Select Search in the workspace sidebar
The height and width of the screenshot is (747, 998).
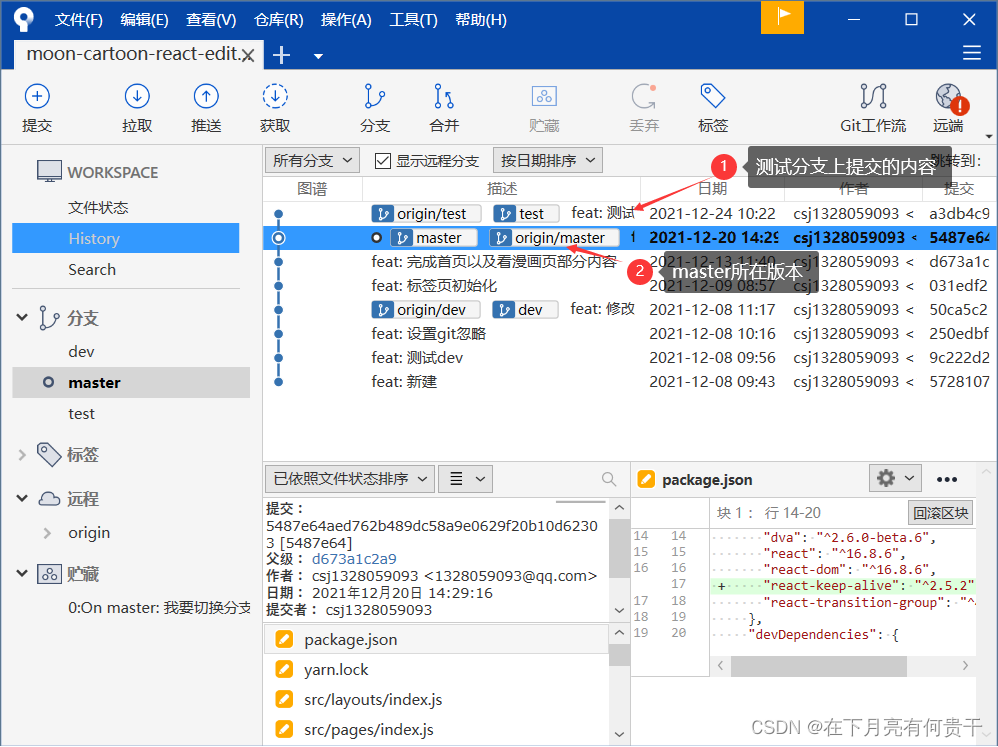[92, 269]
